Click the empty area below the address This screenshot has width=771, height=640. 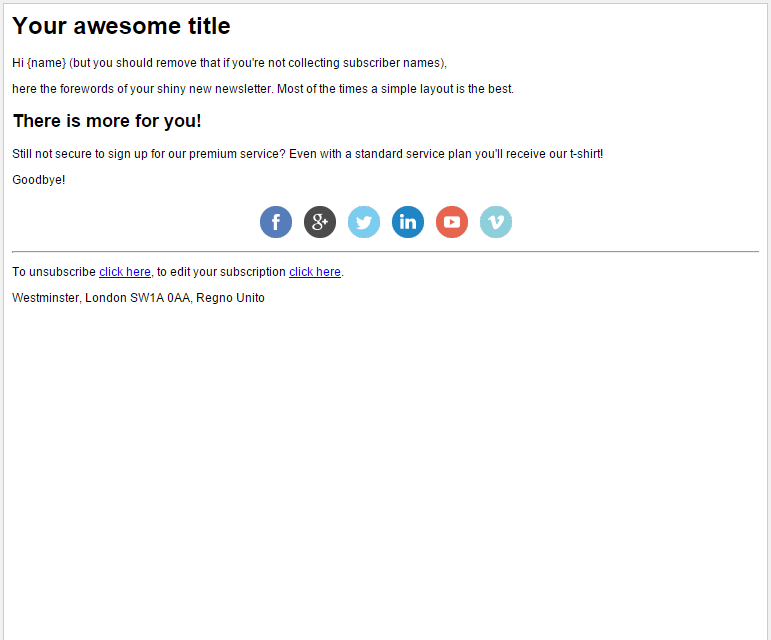[385, 460]
